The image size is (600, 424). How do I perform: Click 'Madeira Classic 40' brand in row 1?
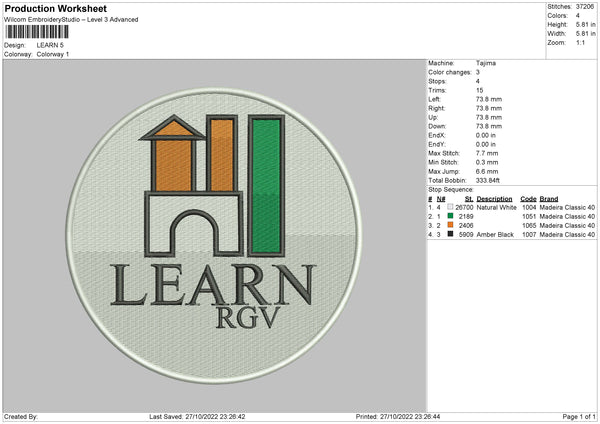coord(567,207)
